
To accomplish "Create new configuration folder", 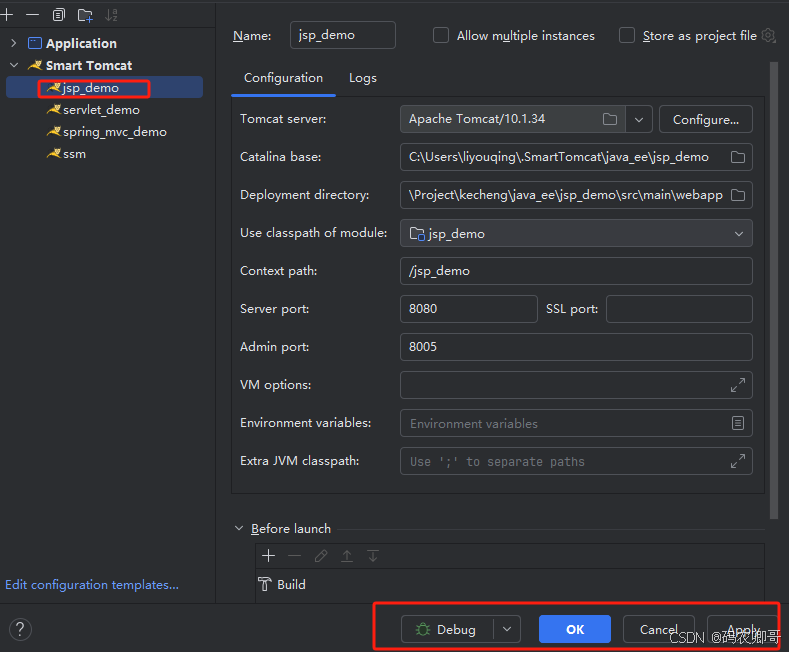I will tap(85, 15).
